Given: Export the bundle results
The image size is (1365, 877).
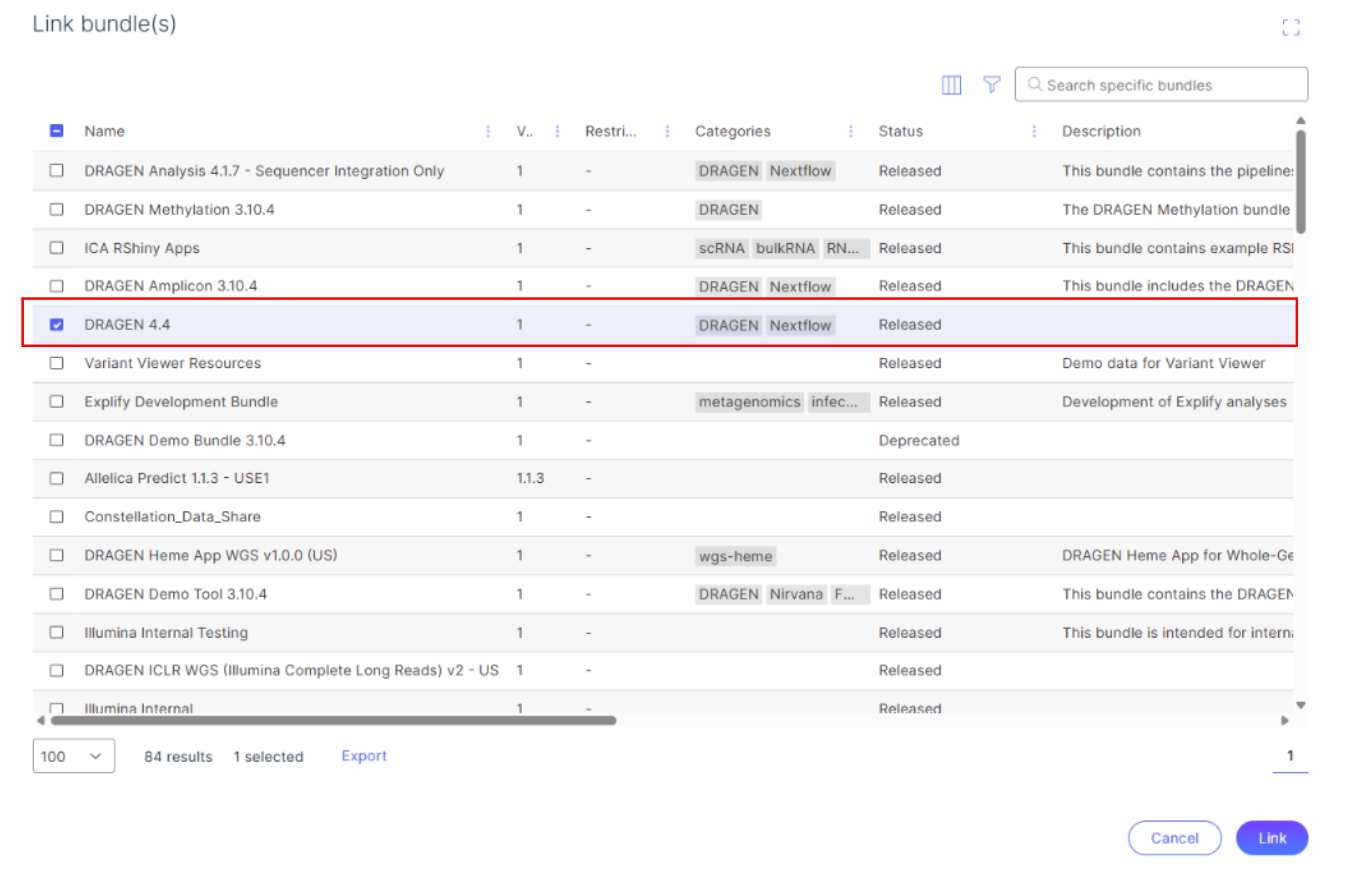Looking at the screenshot, I should [364, 756].
